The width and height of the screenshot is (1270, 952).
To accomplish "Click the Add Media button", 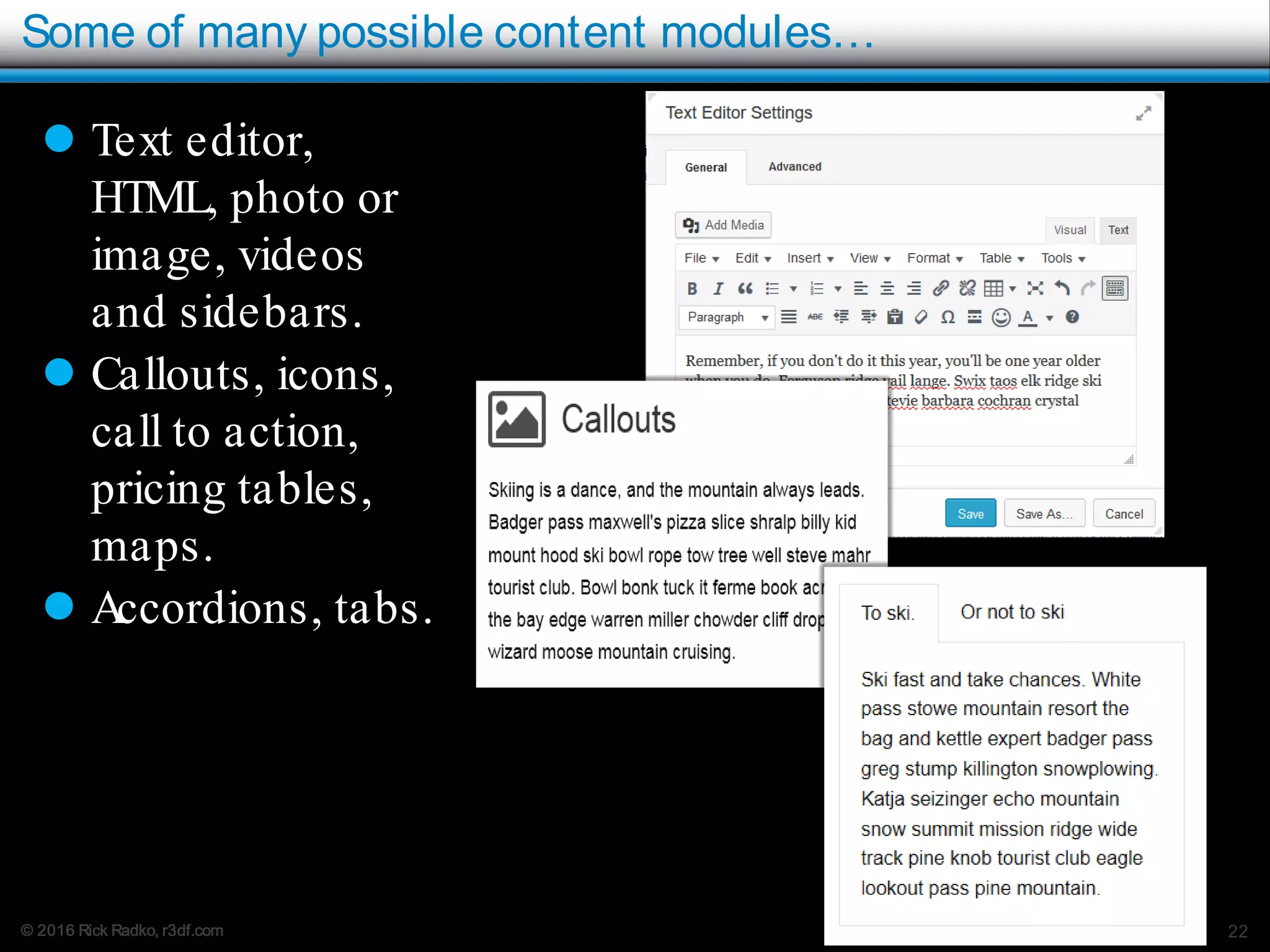I will click(723, 225).
